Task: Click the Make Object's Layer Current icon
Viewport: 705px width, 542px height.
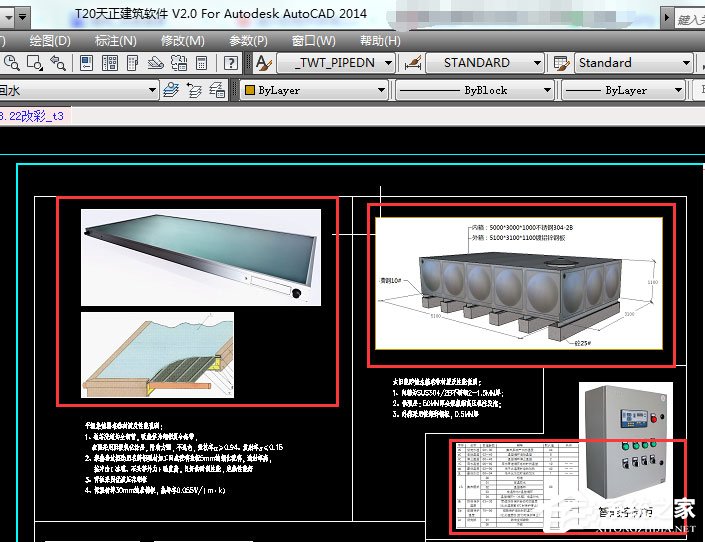Action: tap(171, 91)
